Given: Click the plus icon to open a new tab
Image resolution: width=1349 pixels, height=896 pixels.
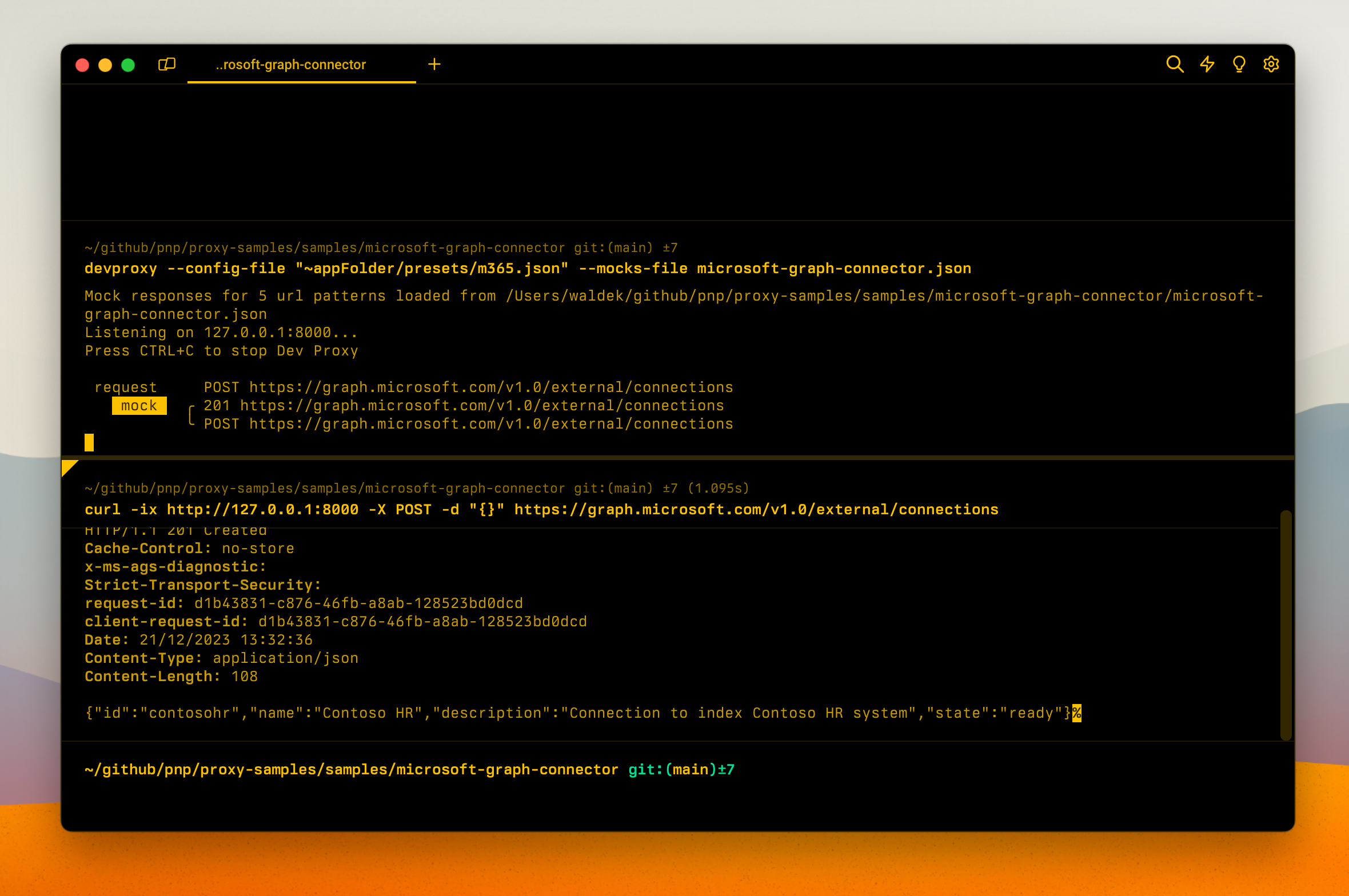Looking at the screenshot, I should [434, 64].
